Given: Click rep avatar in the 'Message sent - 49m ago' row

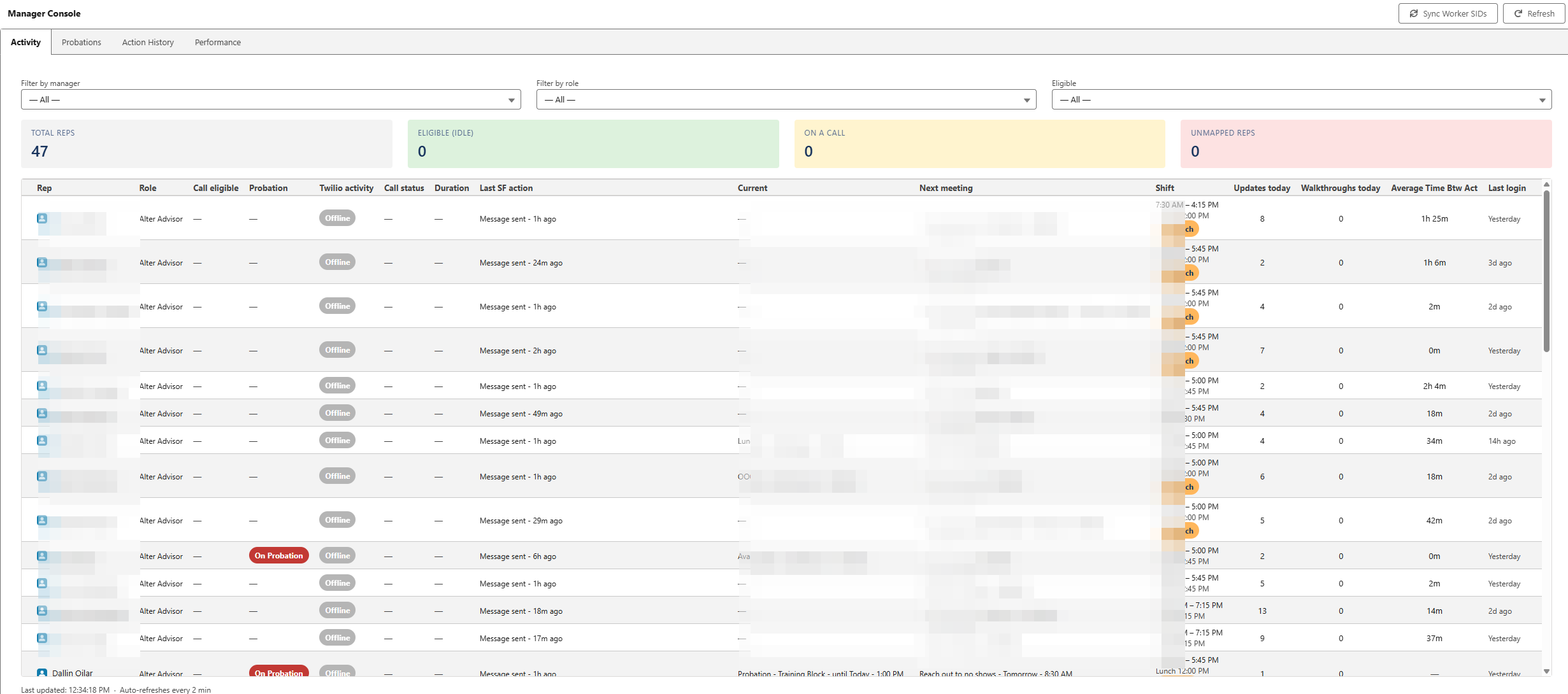Looking at the screenshot, I should tap(42, 413).
